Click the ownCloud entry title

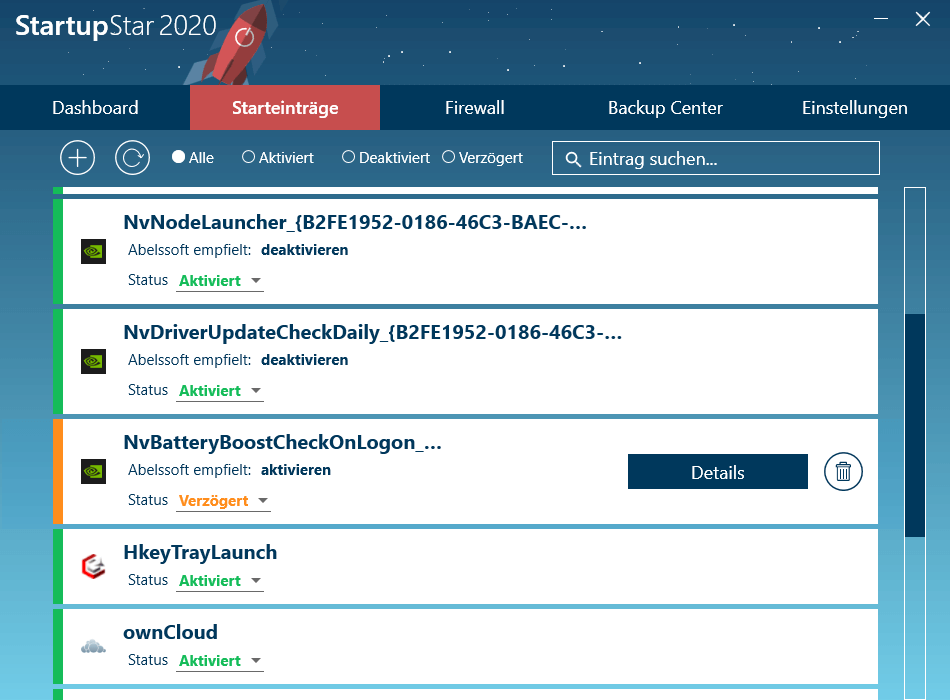click(170, 632)
